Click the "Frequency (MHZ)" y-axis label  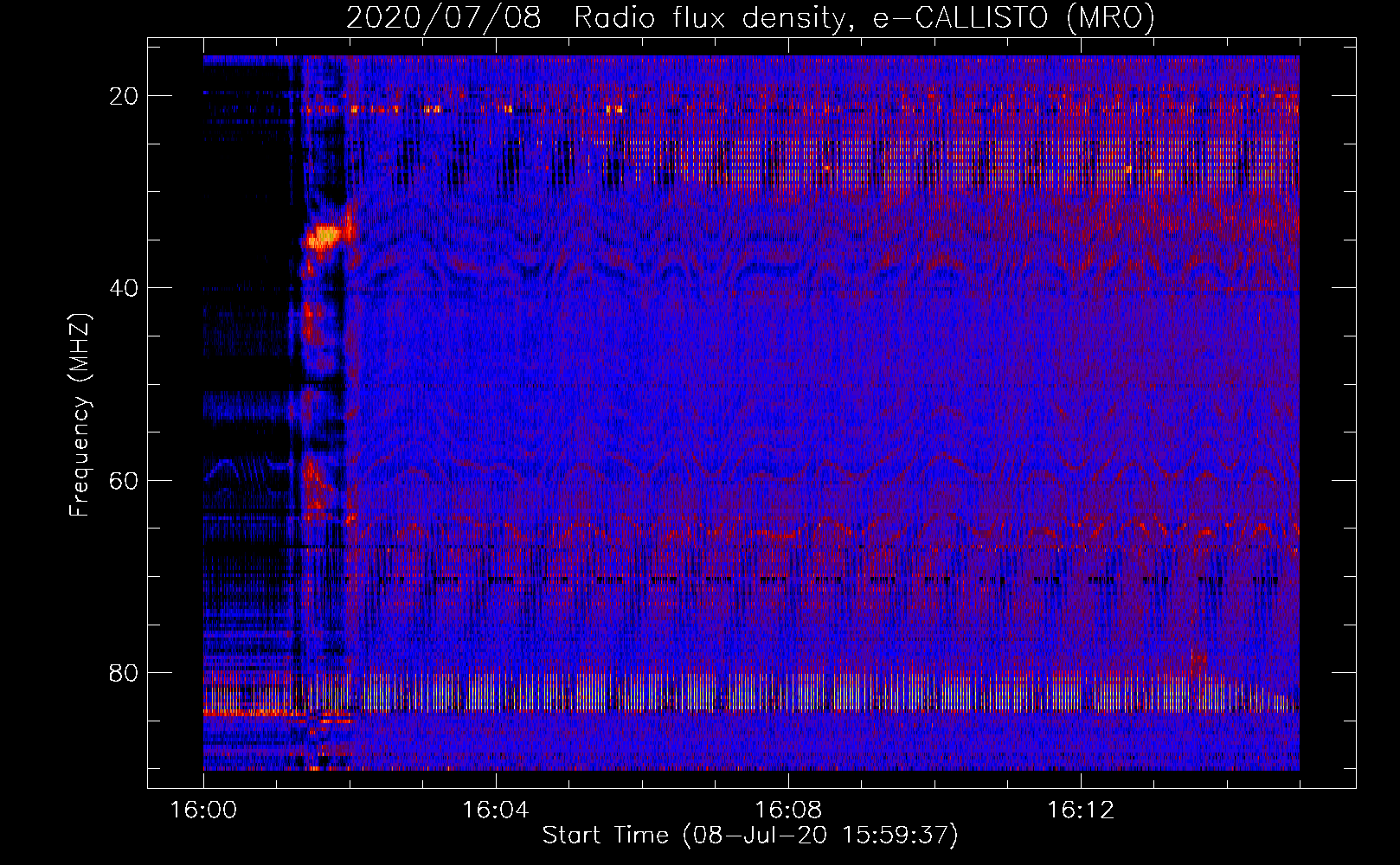80,415
